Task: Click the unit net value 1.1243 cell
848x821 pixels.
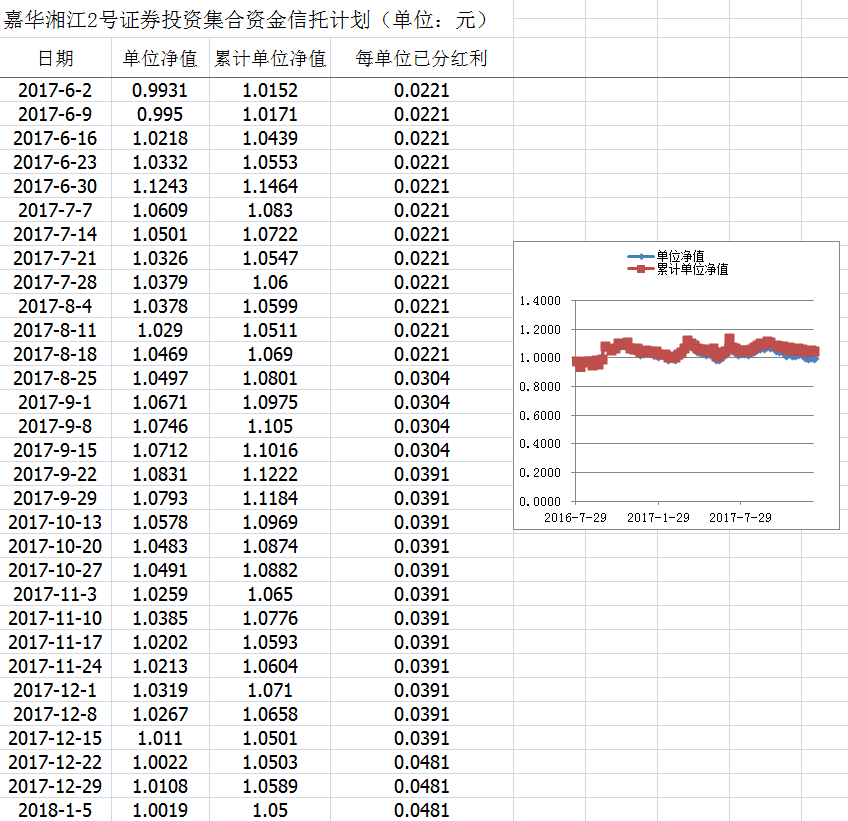Action: coord(160,186)
